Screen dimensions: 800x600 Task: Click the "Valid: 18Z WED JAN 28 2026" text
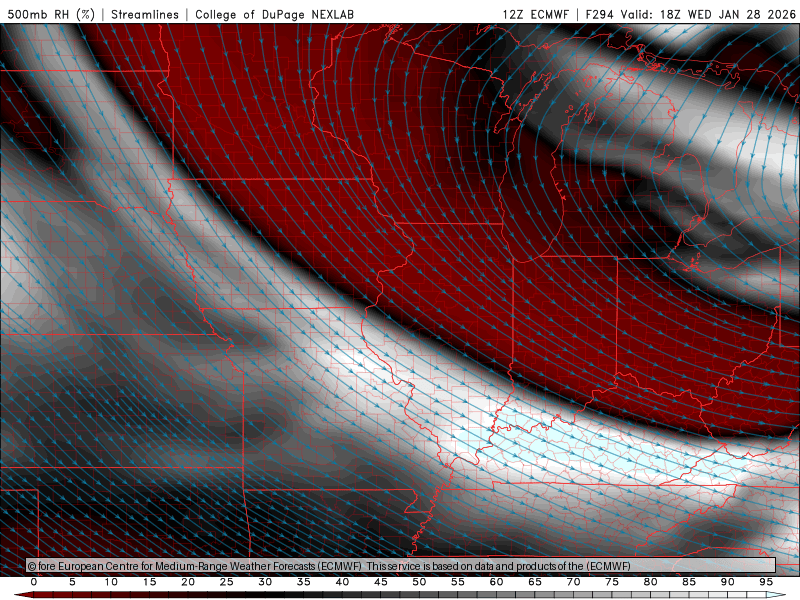(x=708, y=14)
